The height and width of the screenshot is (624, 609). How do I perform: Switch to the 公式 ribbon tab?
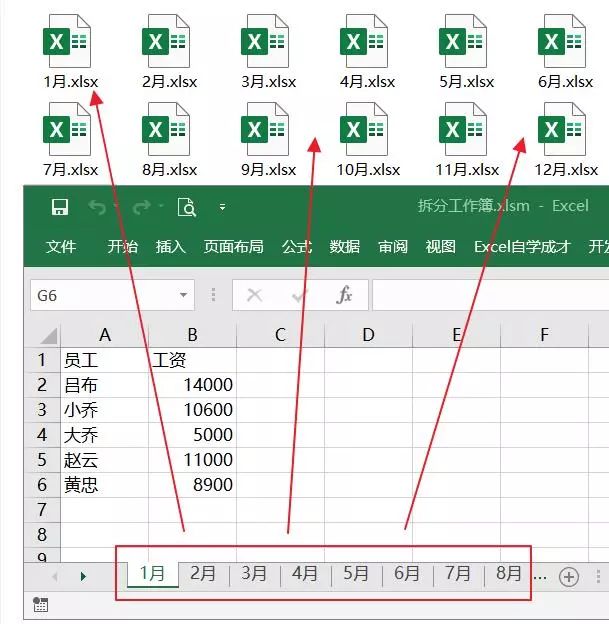click(x=297, y=247)
